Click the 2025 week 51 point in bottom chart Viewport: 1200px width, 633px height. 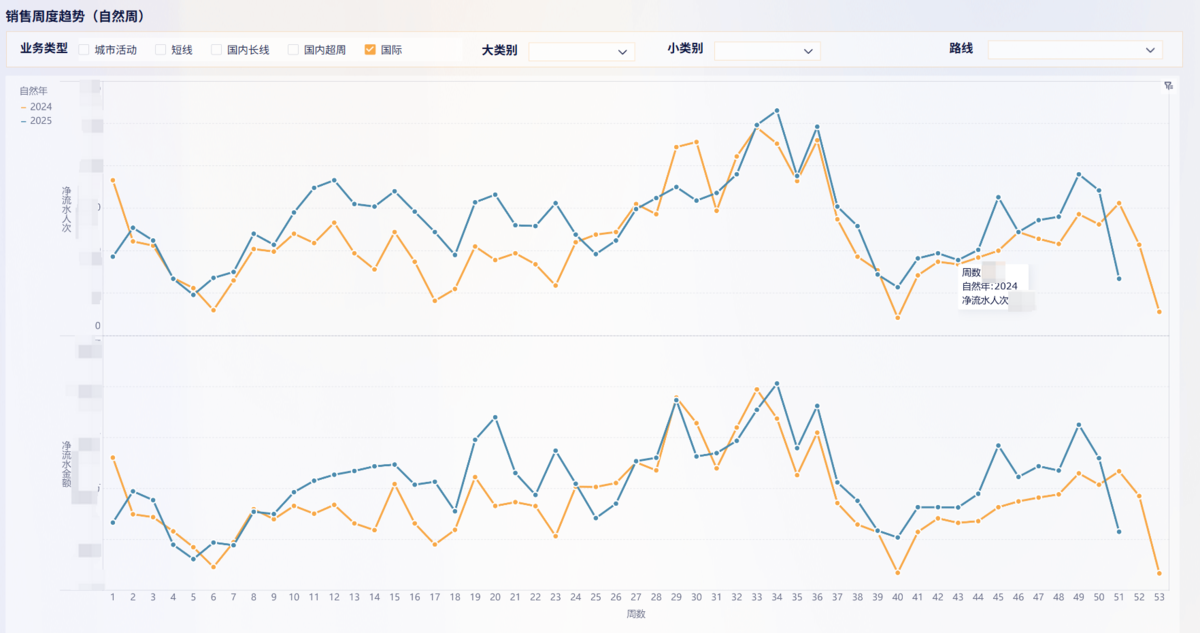[x=1119, y=532]
